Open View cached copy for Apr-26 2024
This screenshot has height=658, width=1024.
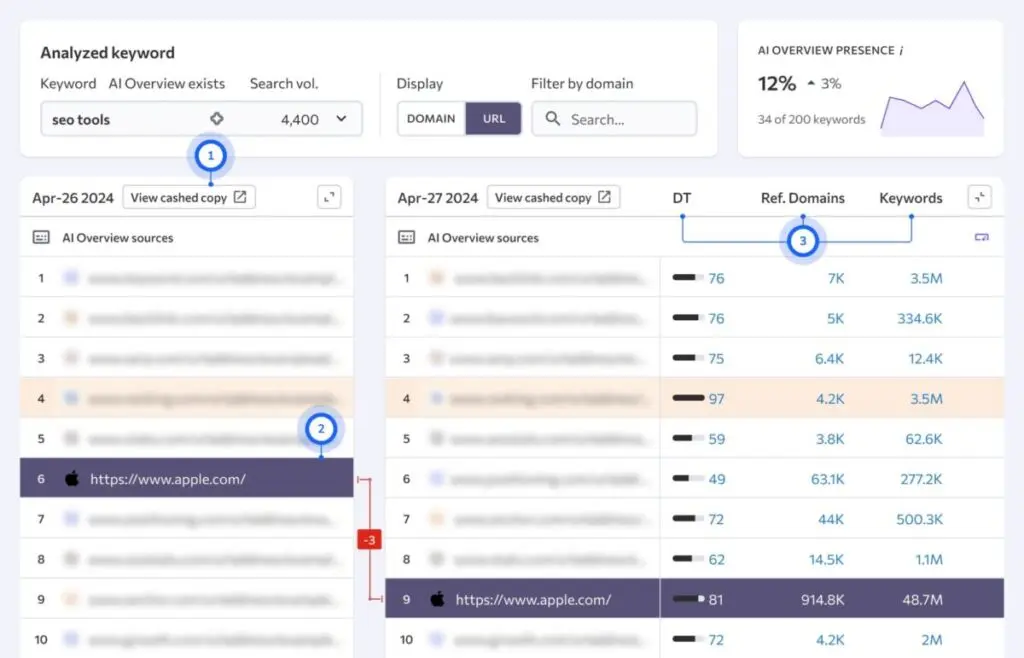click(189, 197)
